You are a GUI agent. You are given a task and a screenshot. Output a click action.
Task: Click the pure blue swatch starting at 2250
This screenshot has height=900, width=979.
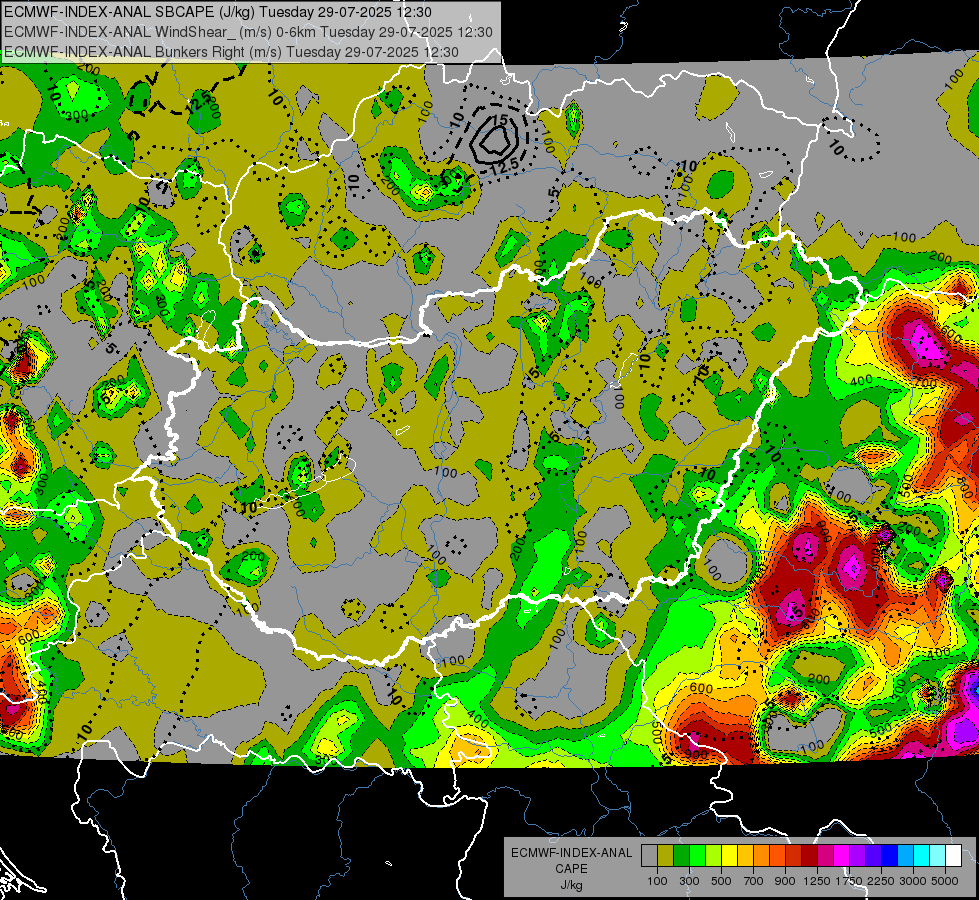890,856
